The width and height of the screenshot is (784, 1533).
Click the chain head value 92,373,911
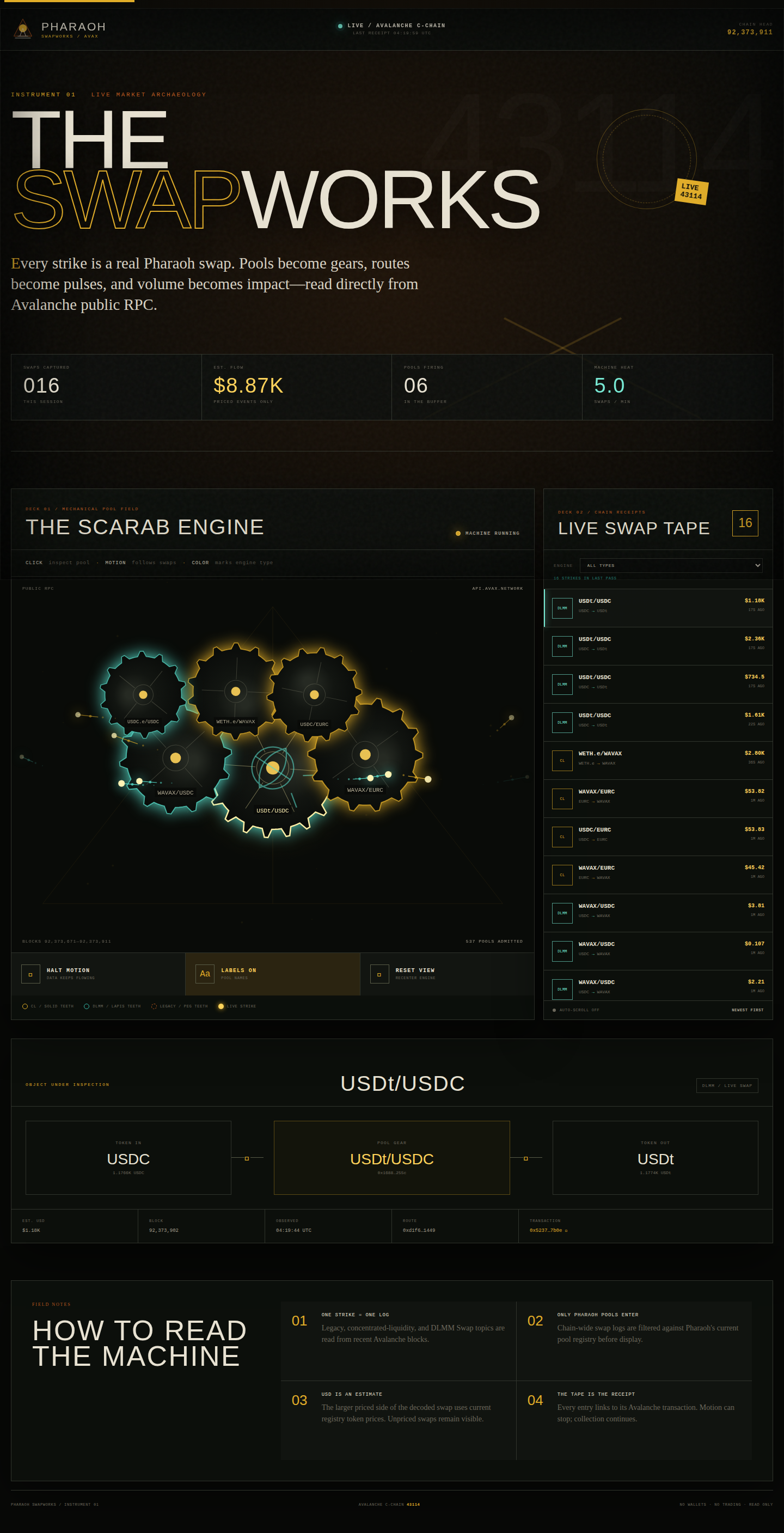point(750,32)
